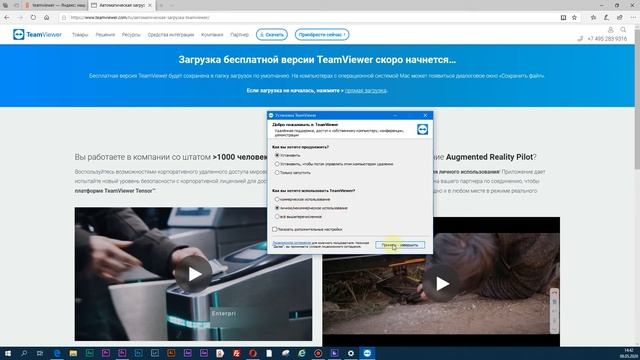Open Task View on the taskbar
640x360 pixels.
click(x=40, y=353)
